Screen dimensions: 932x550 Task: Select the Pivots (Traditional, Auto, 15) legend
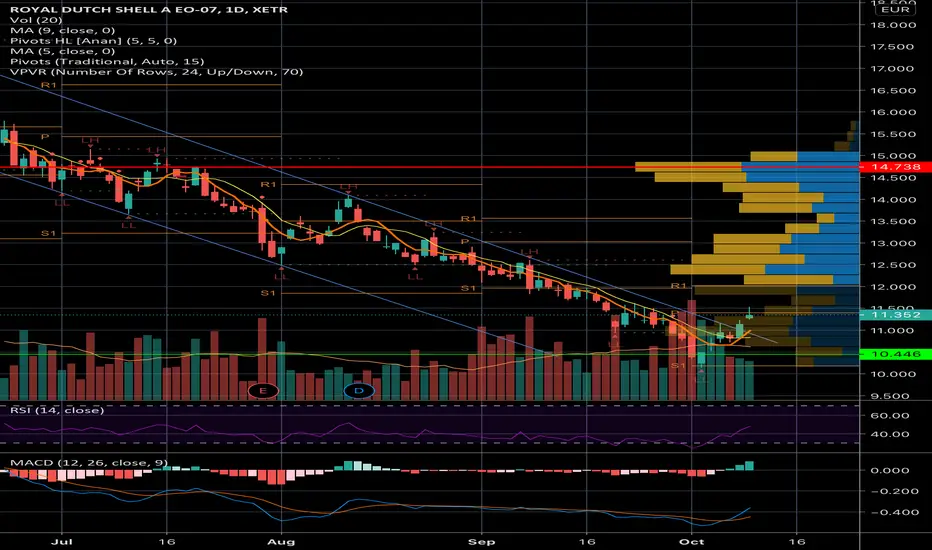tap(107, 62)
